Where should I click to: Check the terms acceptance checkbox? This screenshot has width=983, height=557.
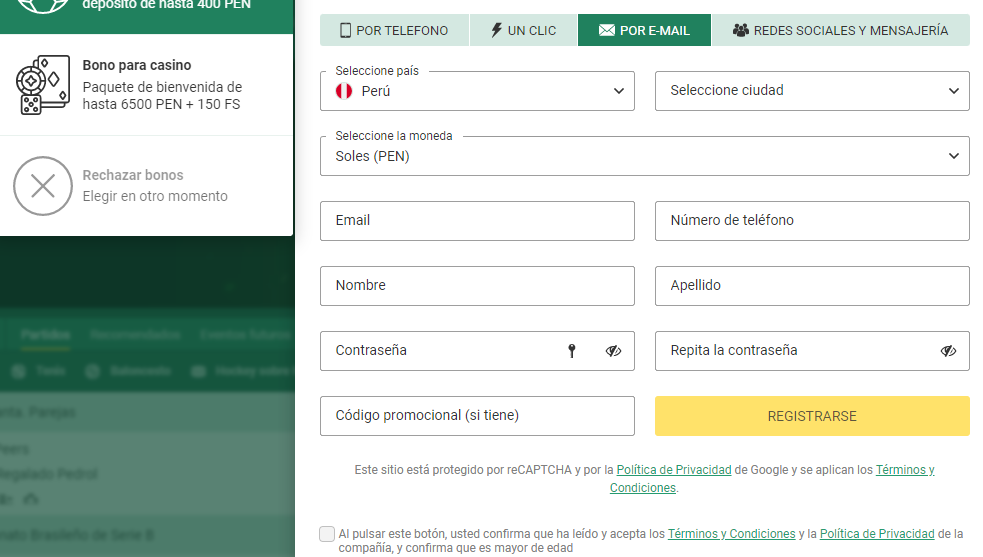point(327,534)
